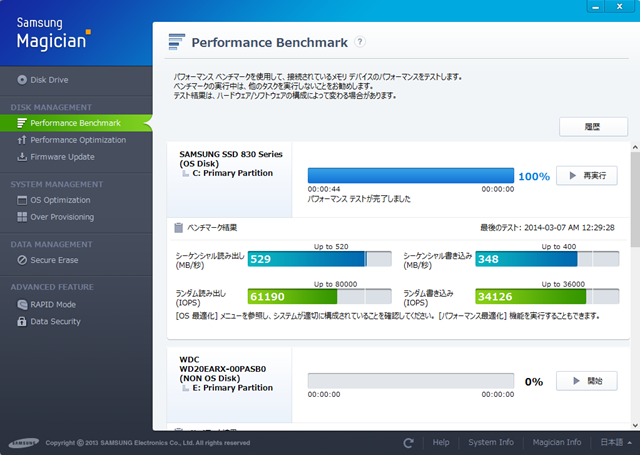Open Performance Optimization page
The width and height of the screenshot is (640, 455).
click(x=71, y=140)
